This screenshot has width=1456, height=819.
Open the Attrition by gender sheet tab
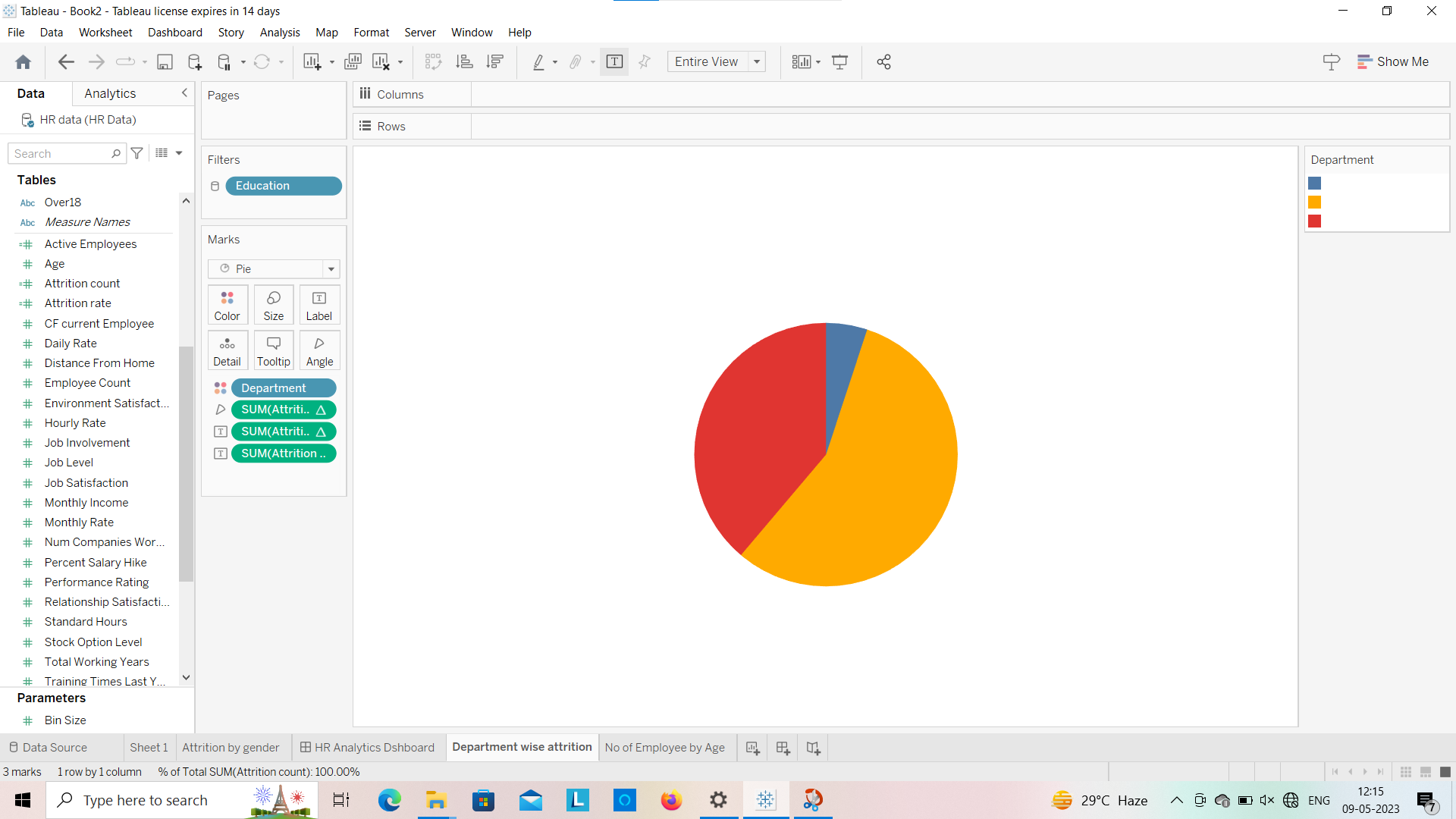click(x=231, y=748)
